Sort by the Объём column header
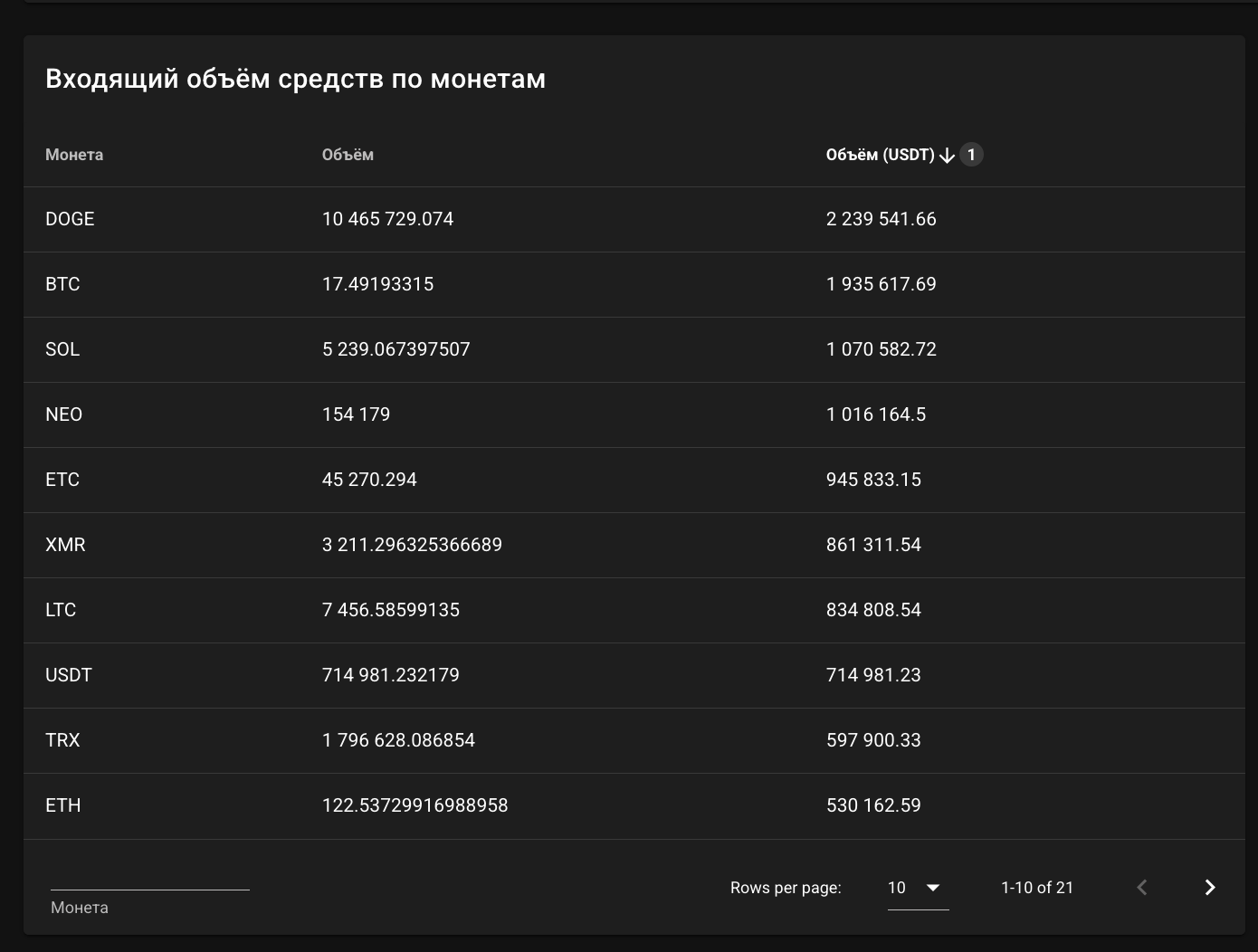 [348, 155]
